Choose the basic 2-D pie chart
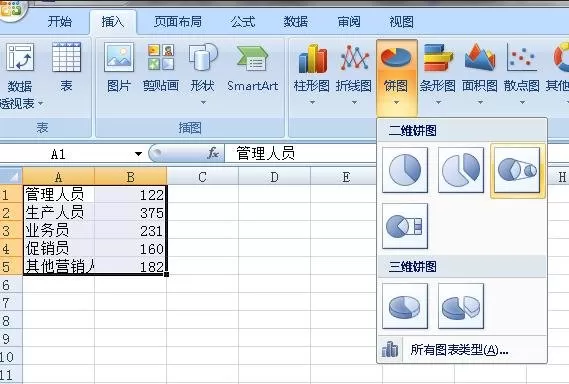The height and width of the screenshot is (384, 569). 405,170
